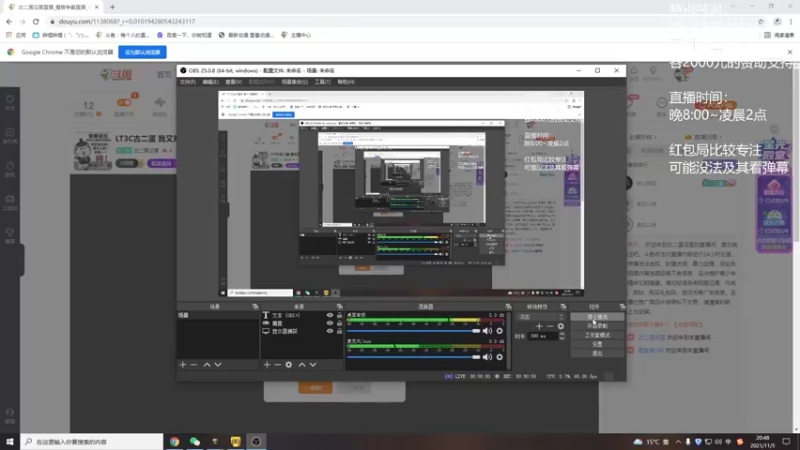Open OBS 帮助(H) menu

coord(345,82)
